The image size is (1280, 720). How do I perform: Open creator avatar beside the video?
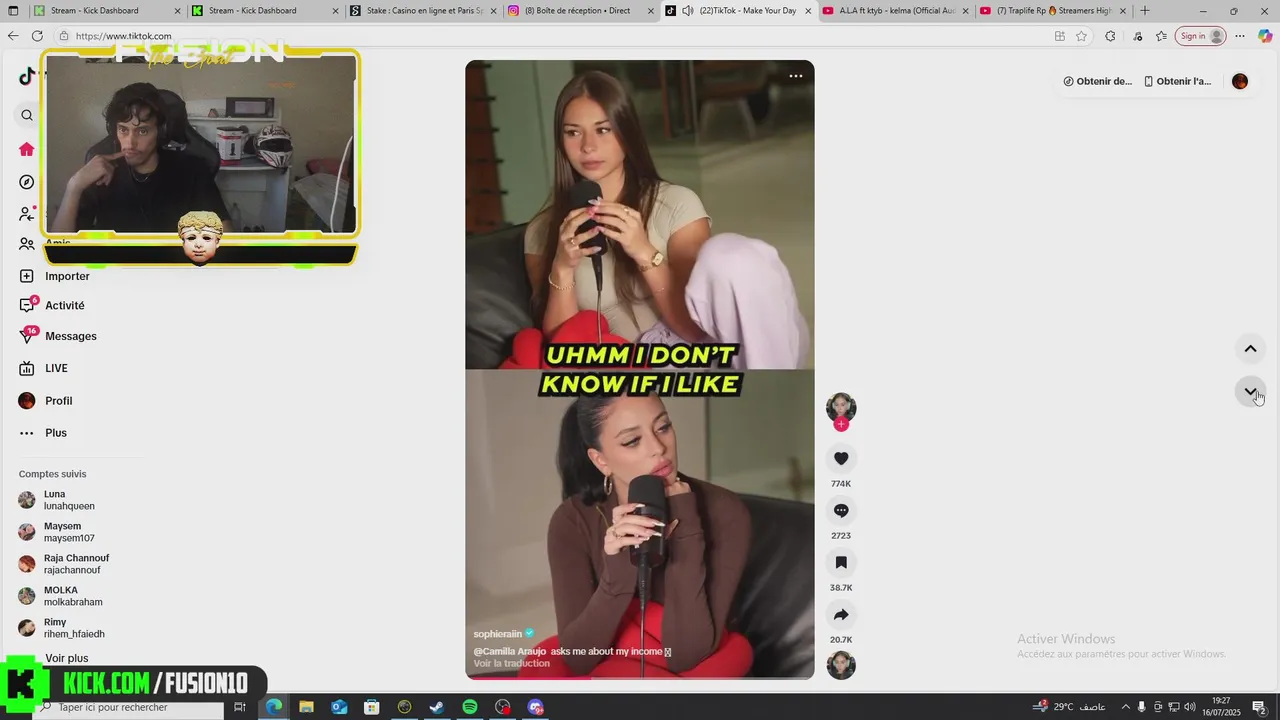click(841, 407)
